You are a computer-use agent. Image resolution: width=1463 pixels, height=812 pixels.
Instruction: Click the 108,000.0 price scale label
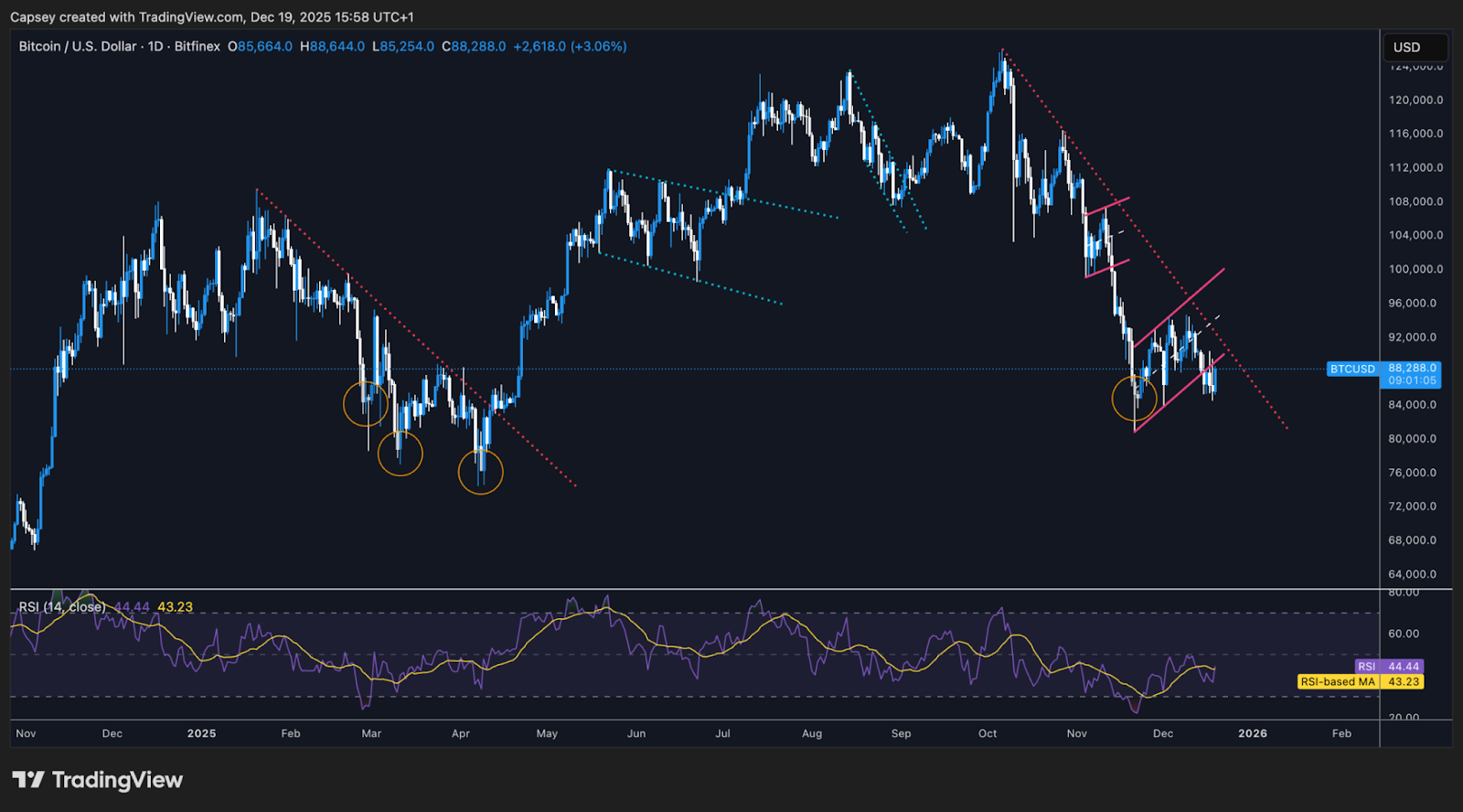(1415, 201)
